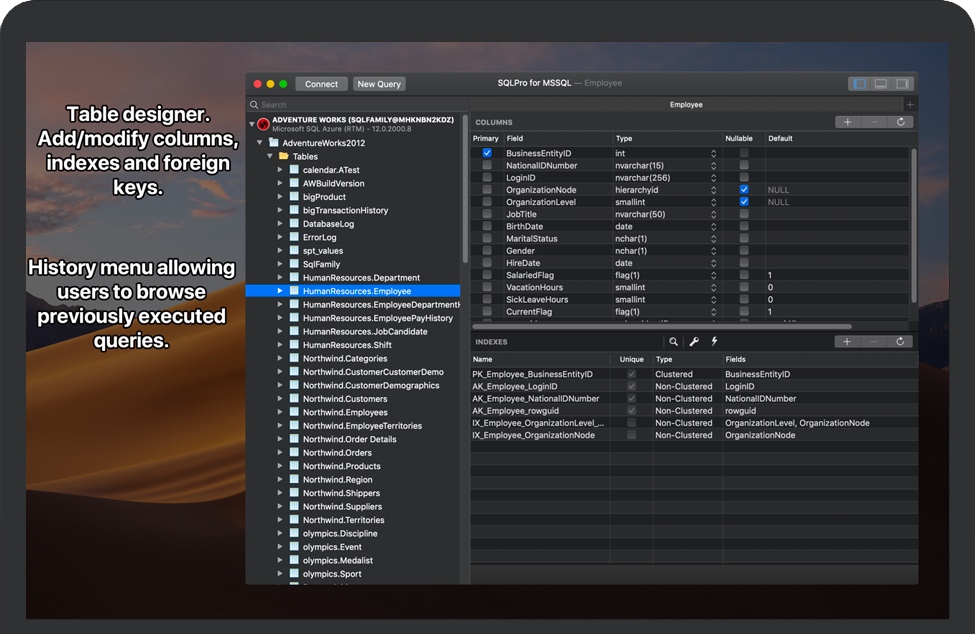Show the indexes search magnifier view
Viewport: 975px width, 634px height.
pyautogui.click(x=674, y=342)
